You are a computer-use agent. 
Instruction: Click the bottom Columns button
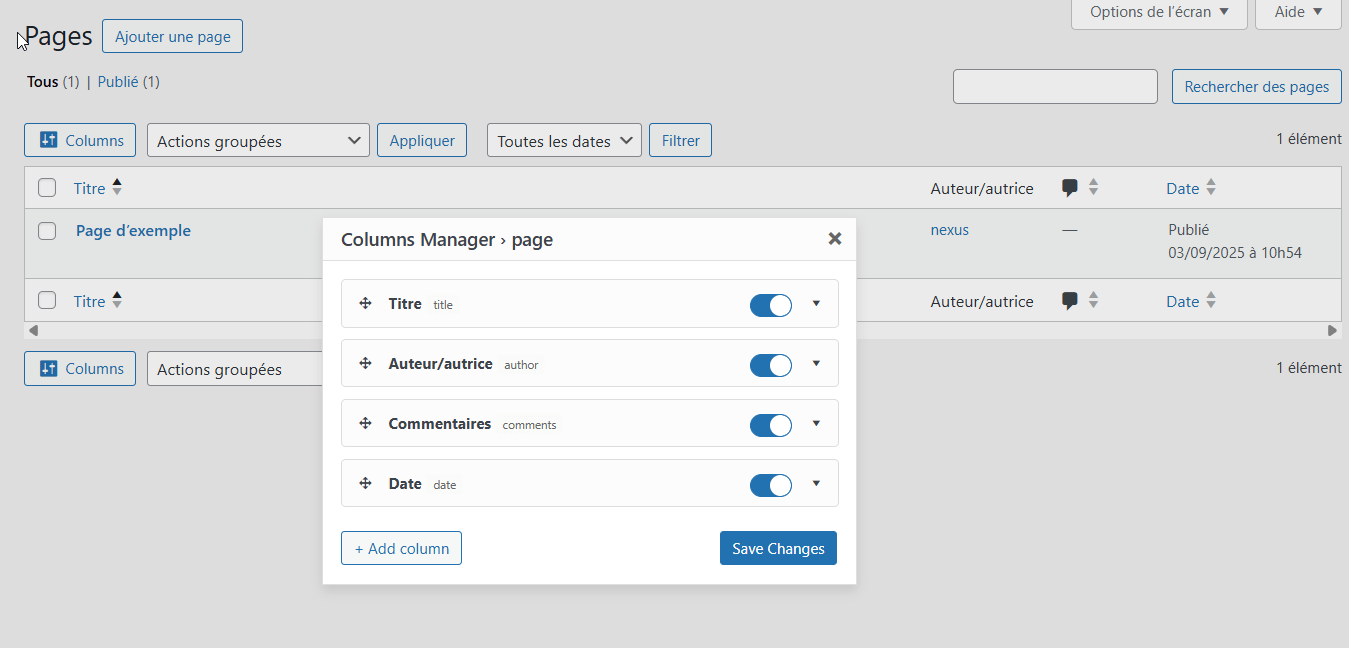(x=80, y=368)
